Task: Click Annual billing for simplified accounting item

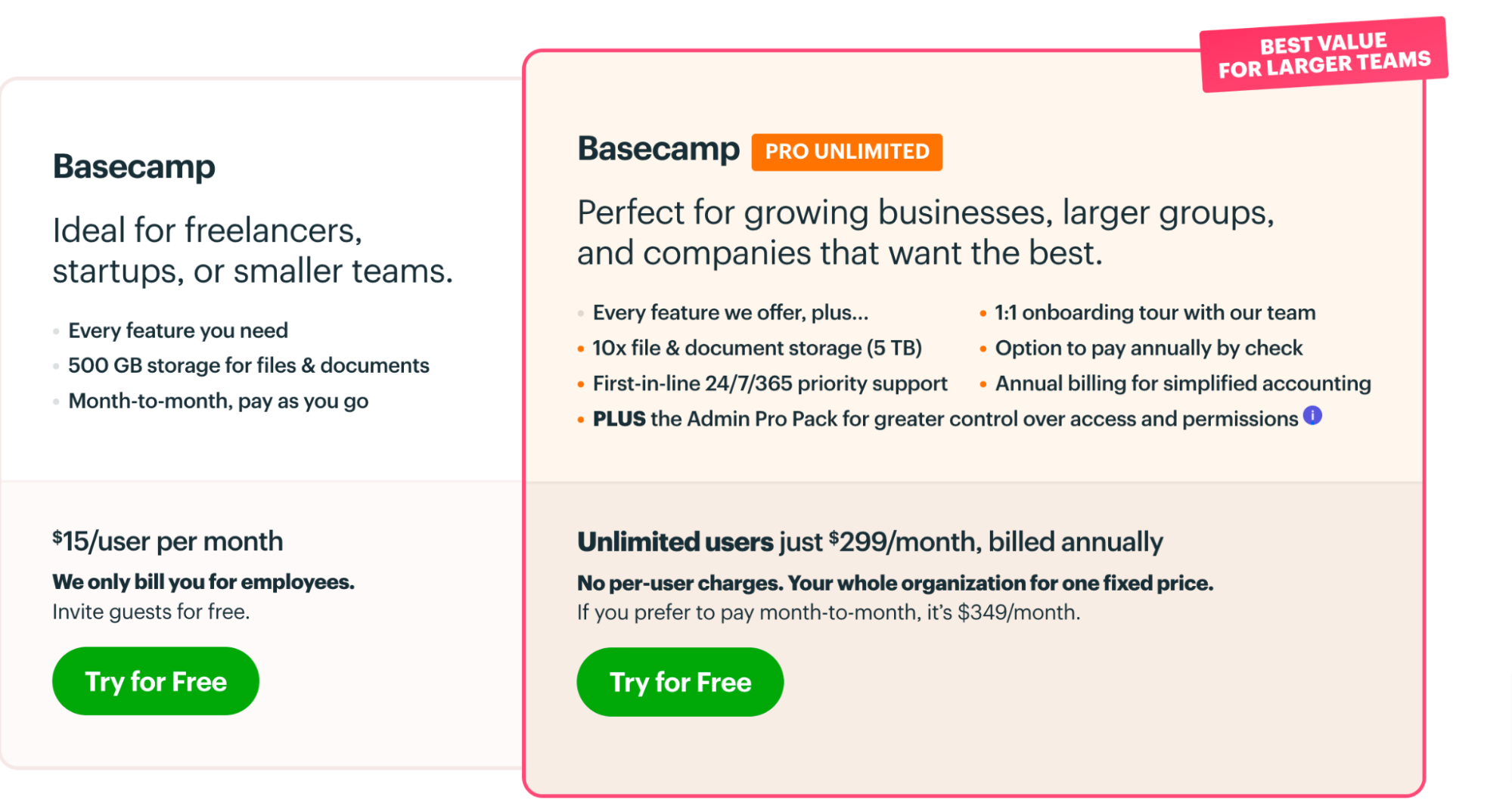Action: coord(1182,383)
